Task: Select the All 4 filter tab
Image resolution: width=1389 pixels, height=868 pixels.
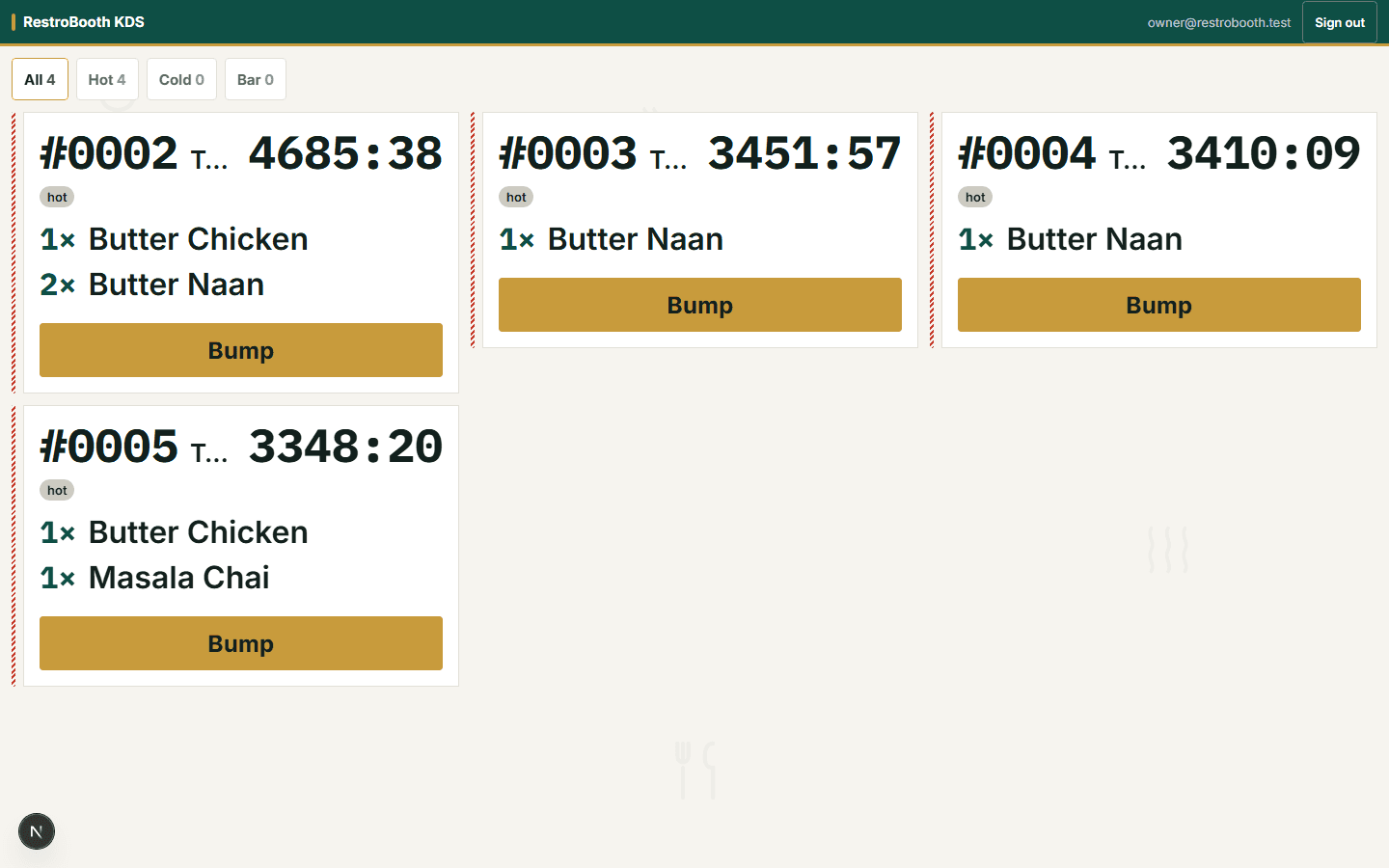Action: [x=40, y=79]
